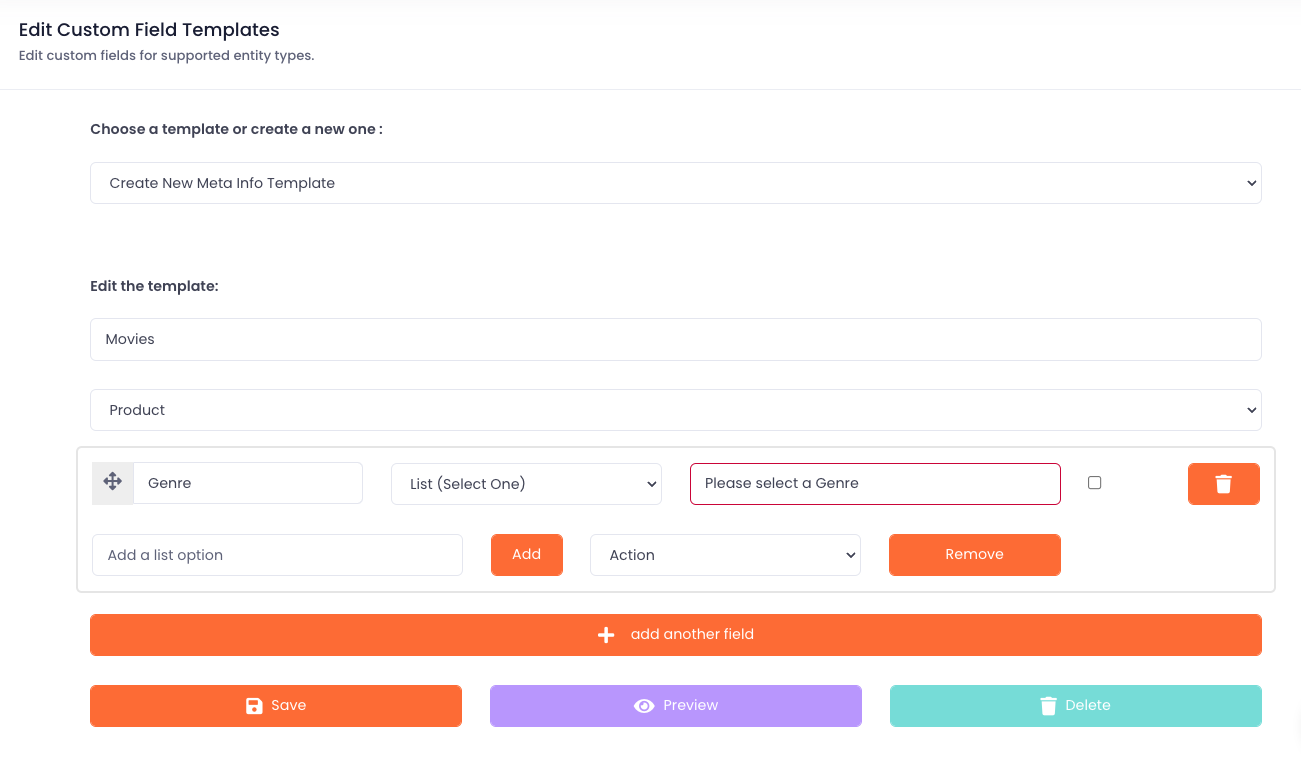Click the add another field button

[x=676, y=635]
